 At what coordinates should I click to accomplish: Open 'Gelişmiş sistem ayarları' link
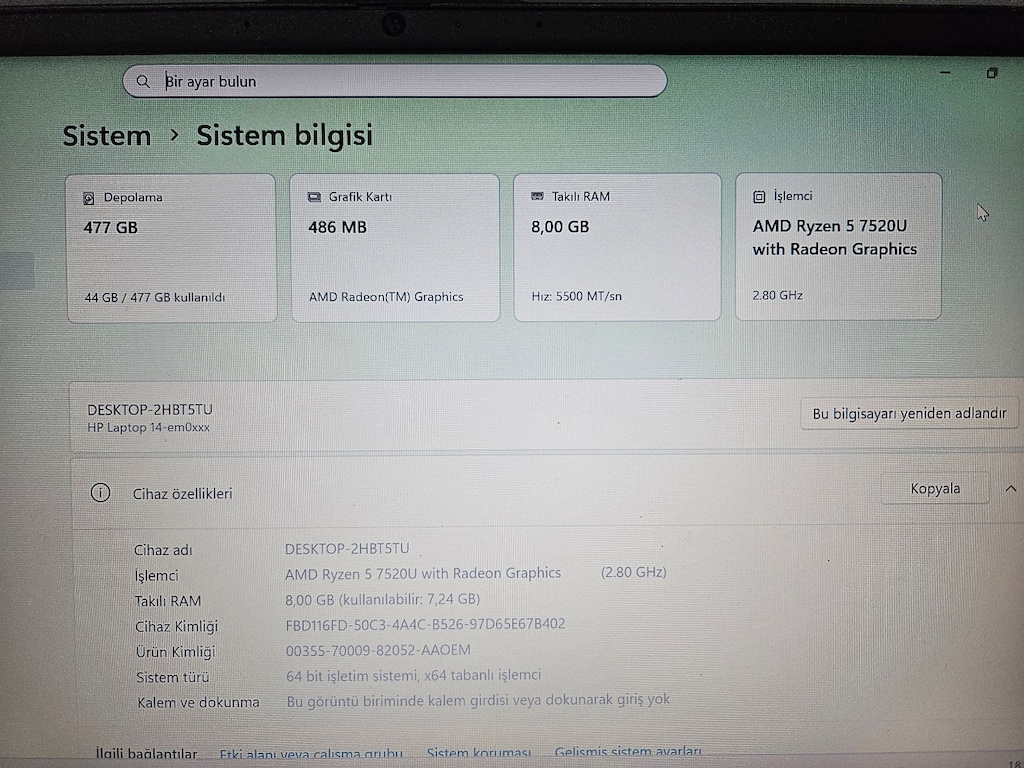coord(628,752)
